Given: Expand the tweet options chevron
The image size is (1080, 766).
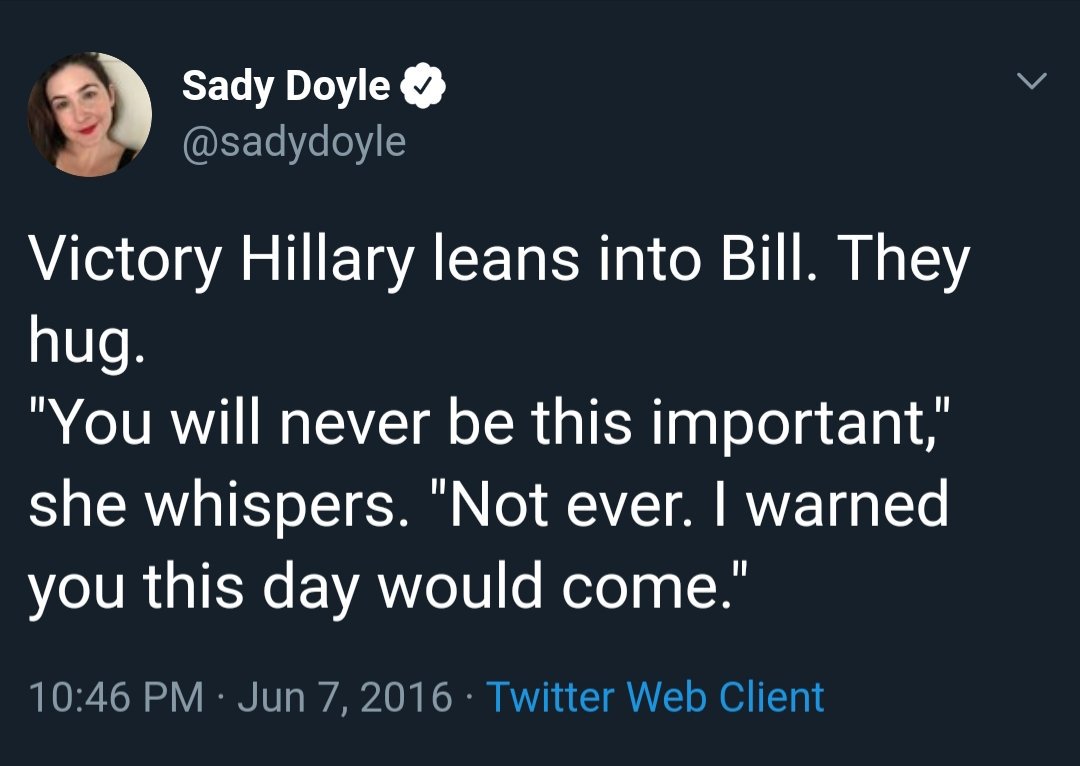Looking at the screenshot, I should point(1032,79).
